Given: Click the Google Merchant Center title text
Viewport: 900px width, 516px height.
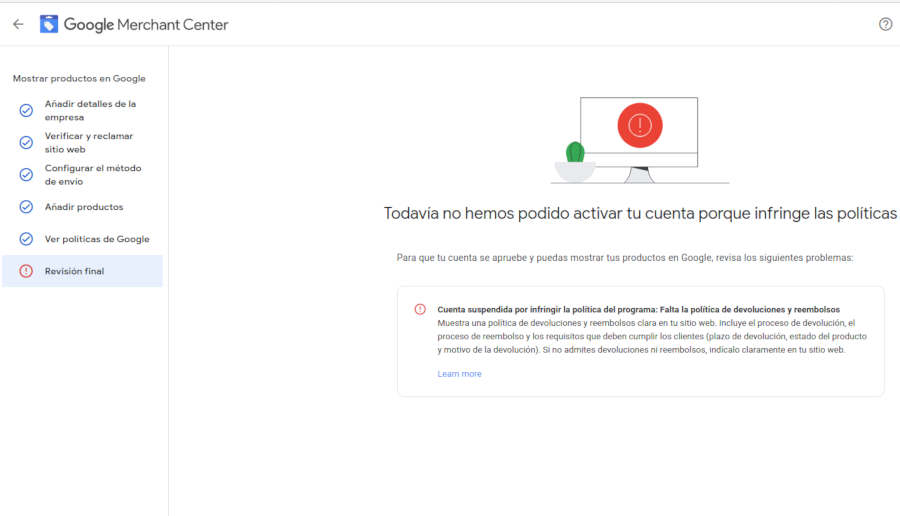Looking at the screenshot, I should pyautogui.click(x=146, y=25).
